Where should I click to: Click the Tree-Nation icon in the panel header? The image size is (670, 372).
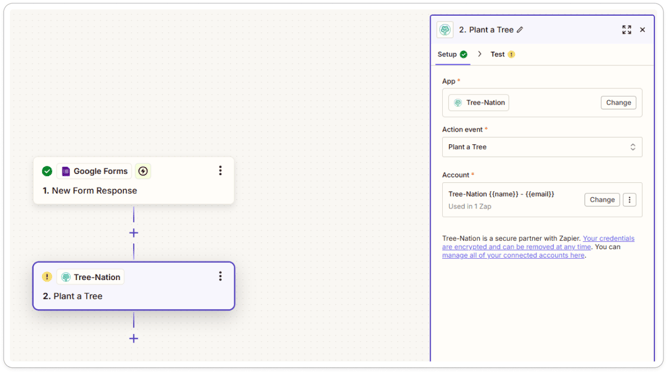(445, 30)
